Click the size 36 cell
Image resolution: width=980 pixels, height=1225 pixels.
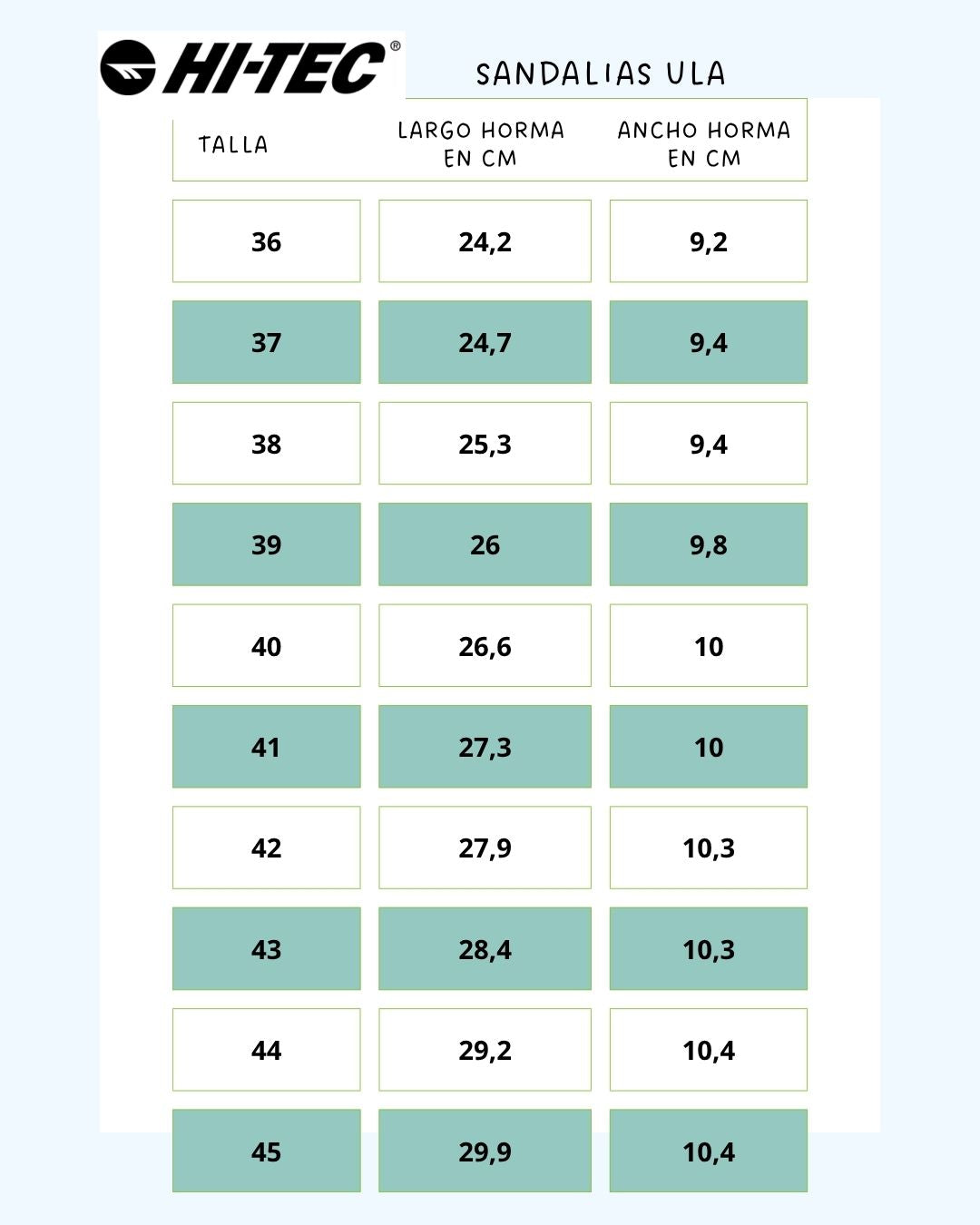pos(266,241)
